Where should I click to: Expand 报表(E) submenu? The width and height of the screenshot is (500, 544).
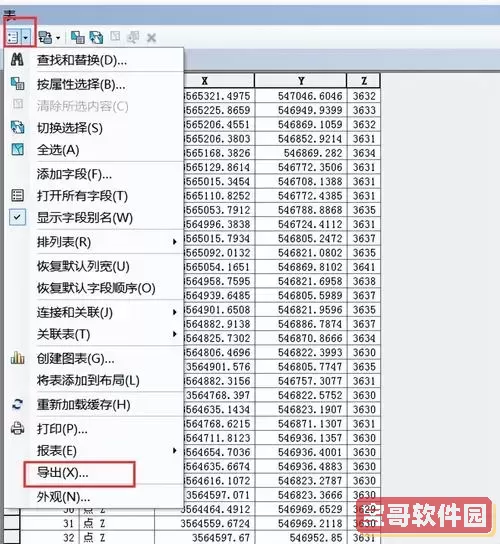(94, 451)
